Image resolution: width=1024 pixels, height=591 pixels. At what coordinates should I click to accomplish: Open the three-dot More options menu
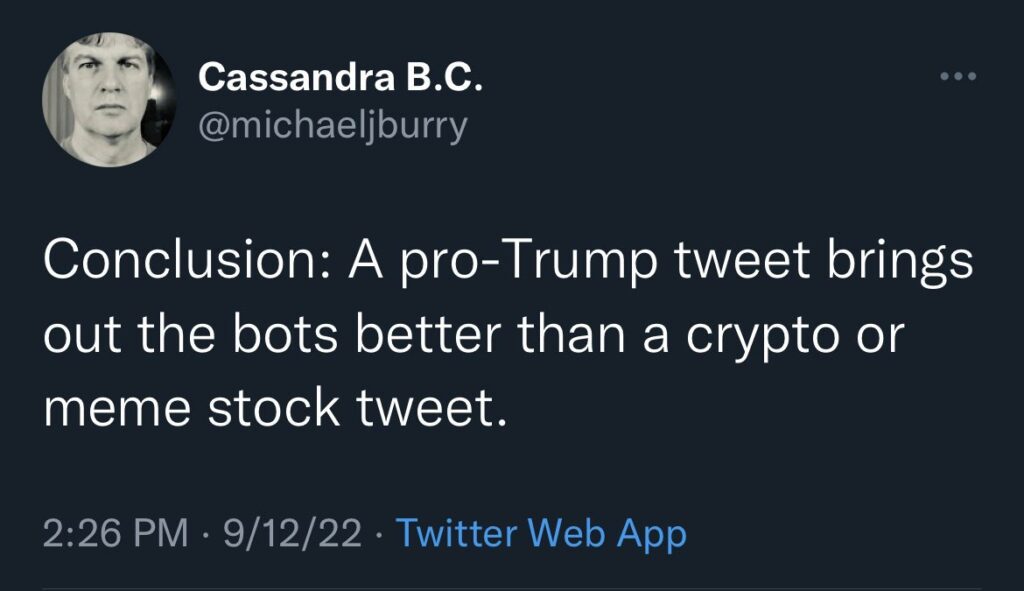[957, 76]
